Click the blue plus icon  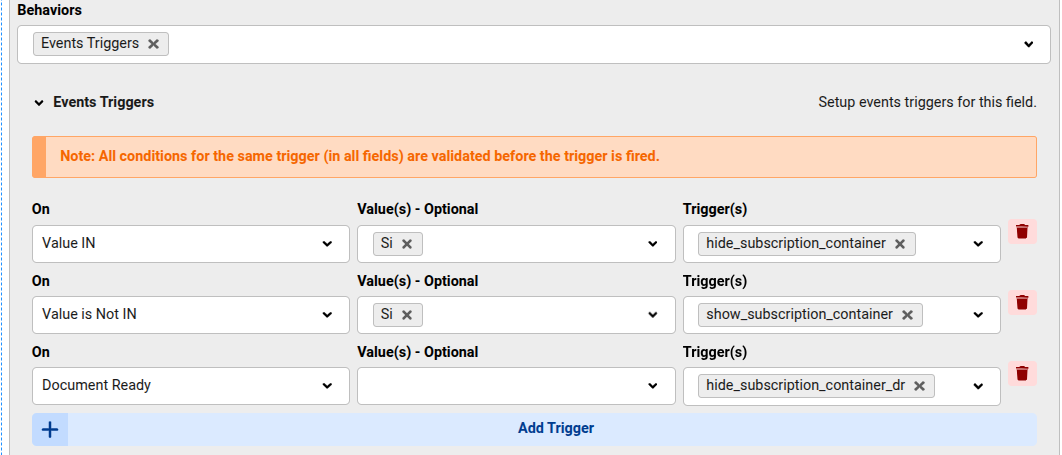tap(50, 429)
